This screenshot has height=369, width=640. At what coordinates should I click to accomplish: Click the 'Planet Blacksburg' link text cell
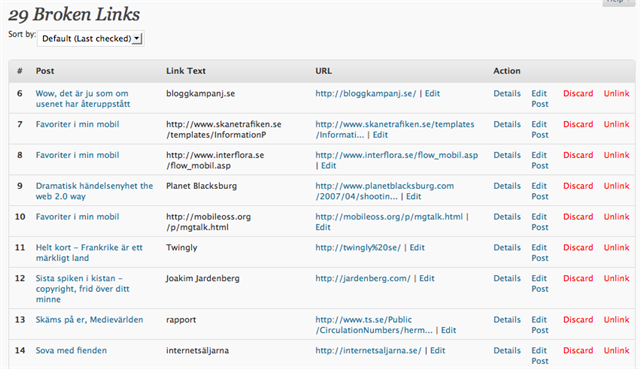coord(201,186)
